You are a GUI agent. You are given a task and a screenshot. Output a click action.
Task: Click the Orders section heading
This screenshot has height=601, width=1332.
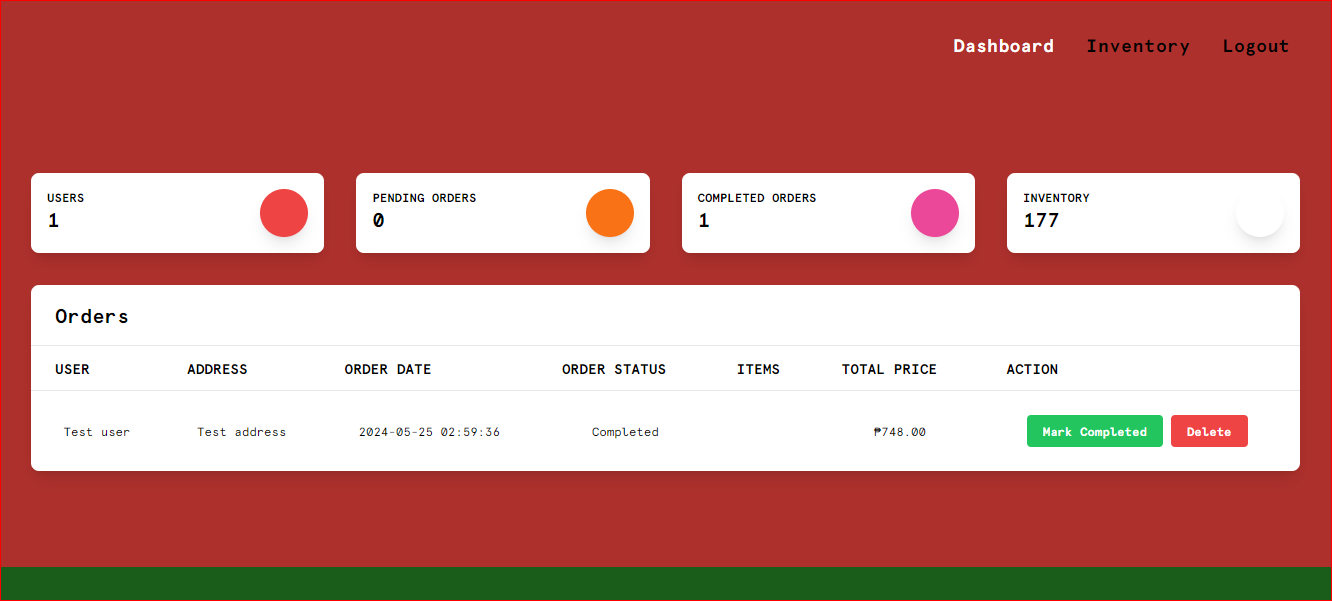point(91,316)
